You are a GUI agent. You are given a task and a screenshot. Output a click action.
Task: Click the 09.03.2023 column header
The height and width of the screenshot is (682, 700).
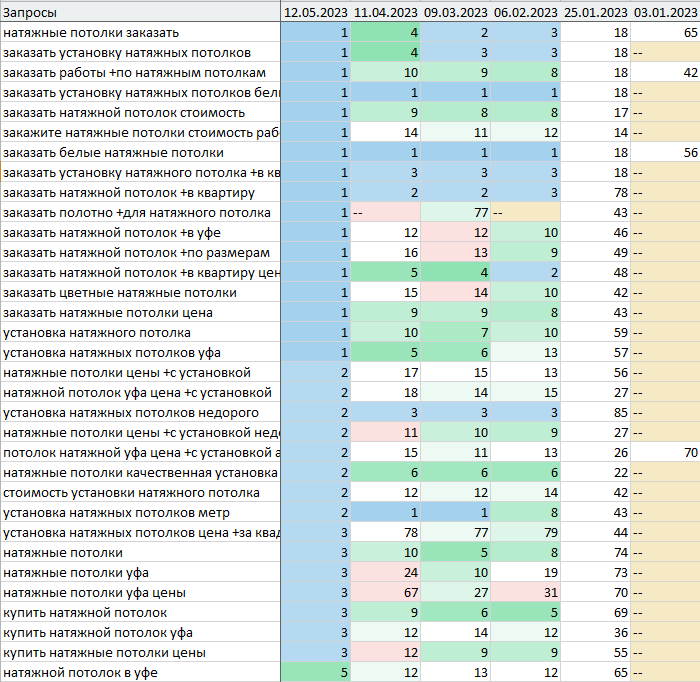(456, 12)
